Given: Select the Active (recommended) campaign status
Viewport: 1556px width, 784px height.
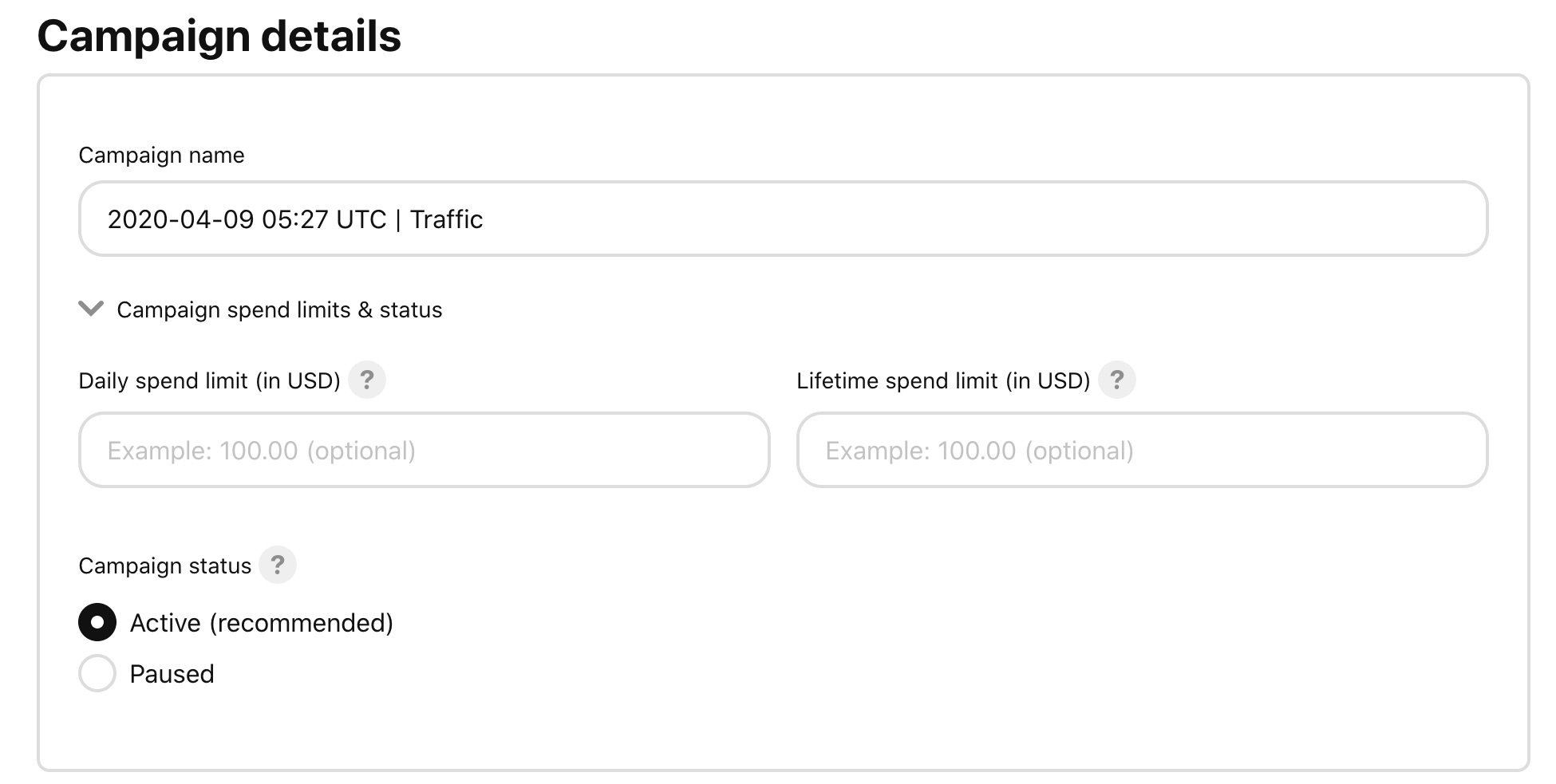Looking at the screenshot, I should tap(97, 622).
